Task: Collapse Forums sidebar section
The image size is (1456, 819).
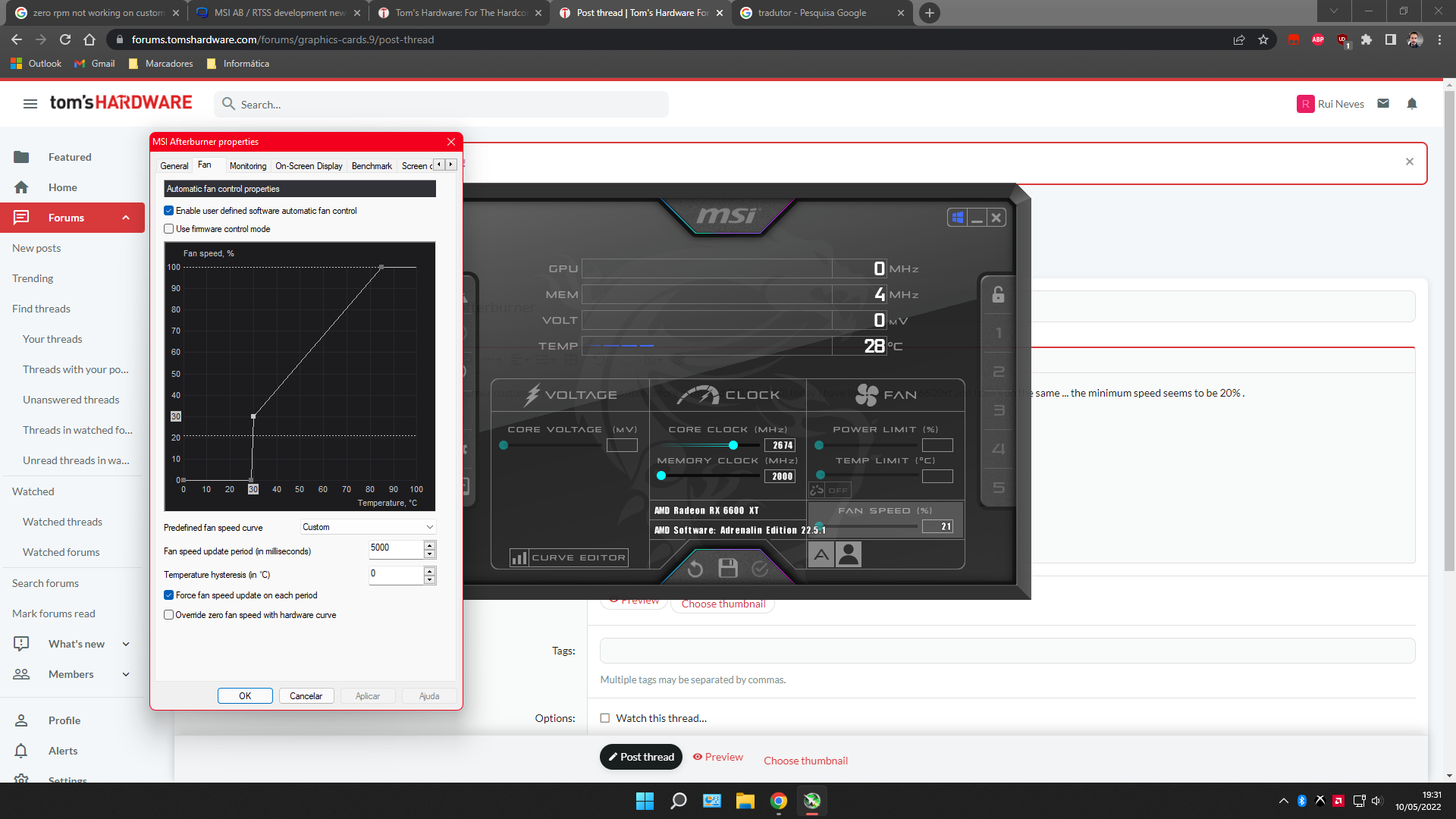Action: tap(126, 218)
